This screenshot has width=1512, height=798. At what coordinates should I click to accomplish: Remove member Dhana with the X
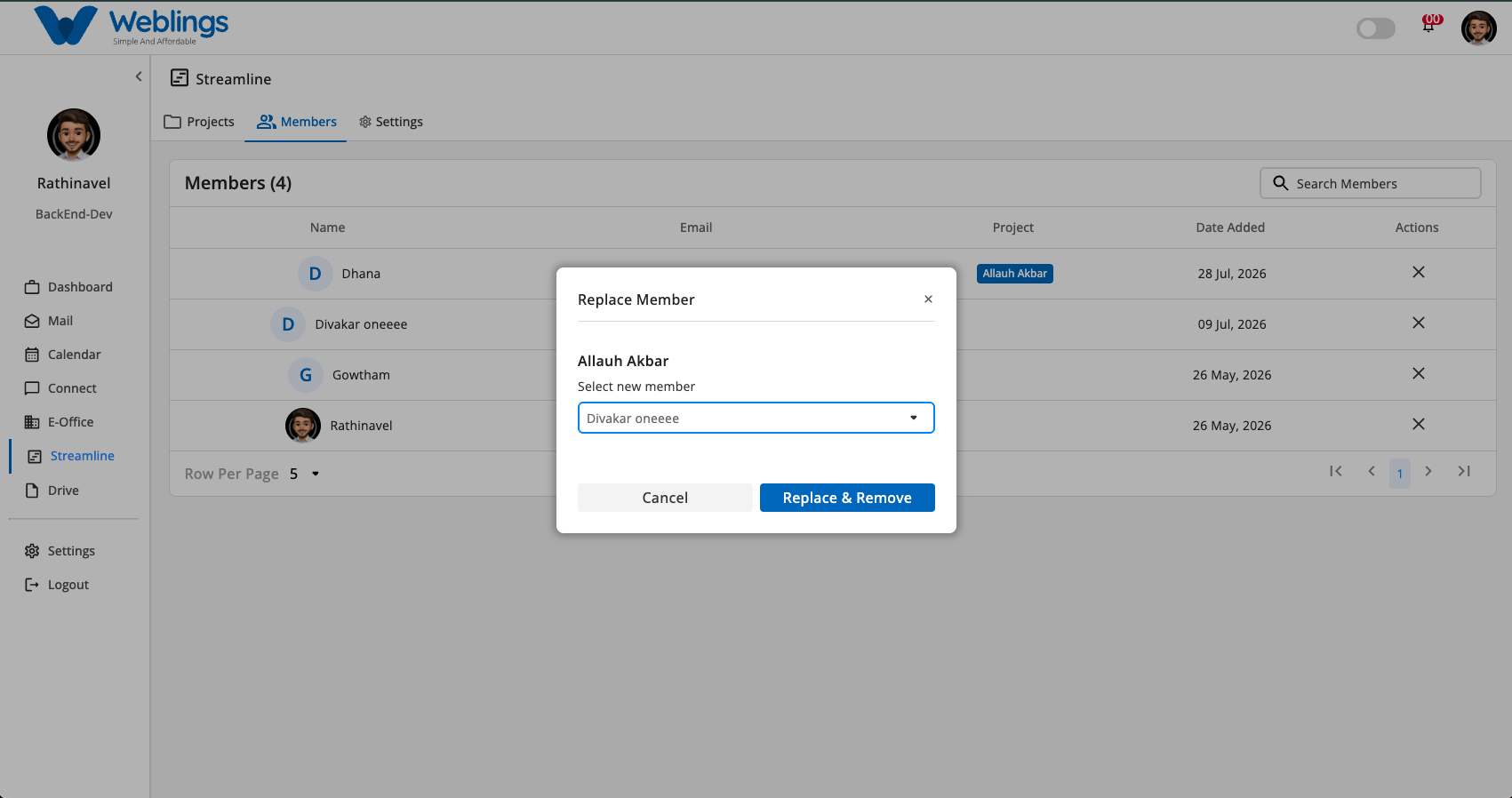pyautogui.click(x=1419, y=272)
